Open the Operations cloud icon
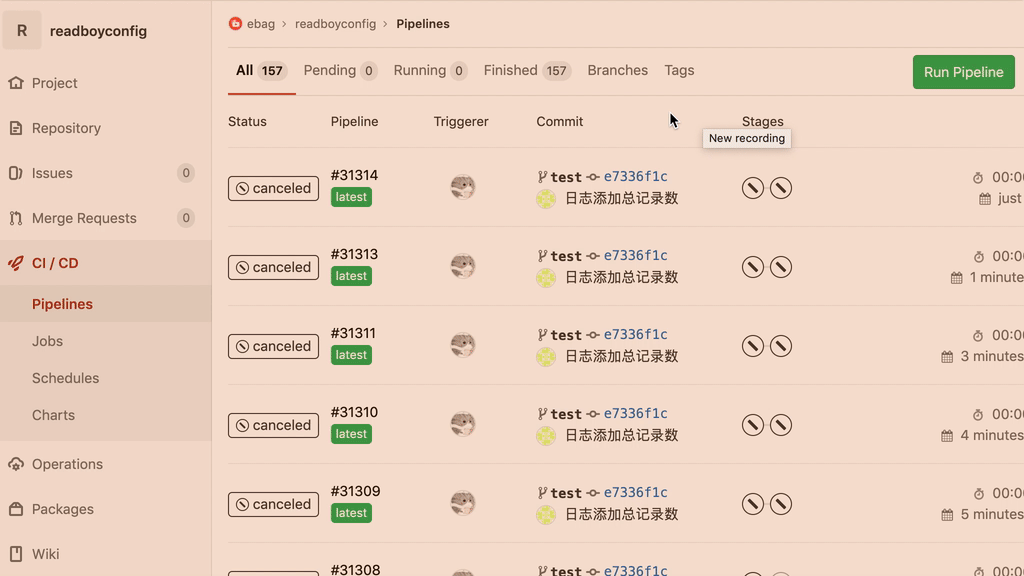 pos(16,464)
